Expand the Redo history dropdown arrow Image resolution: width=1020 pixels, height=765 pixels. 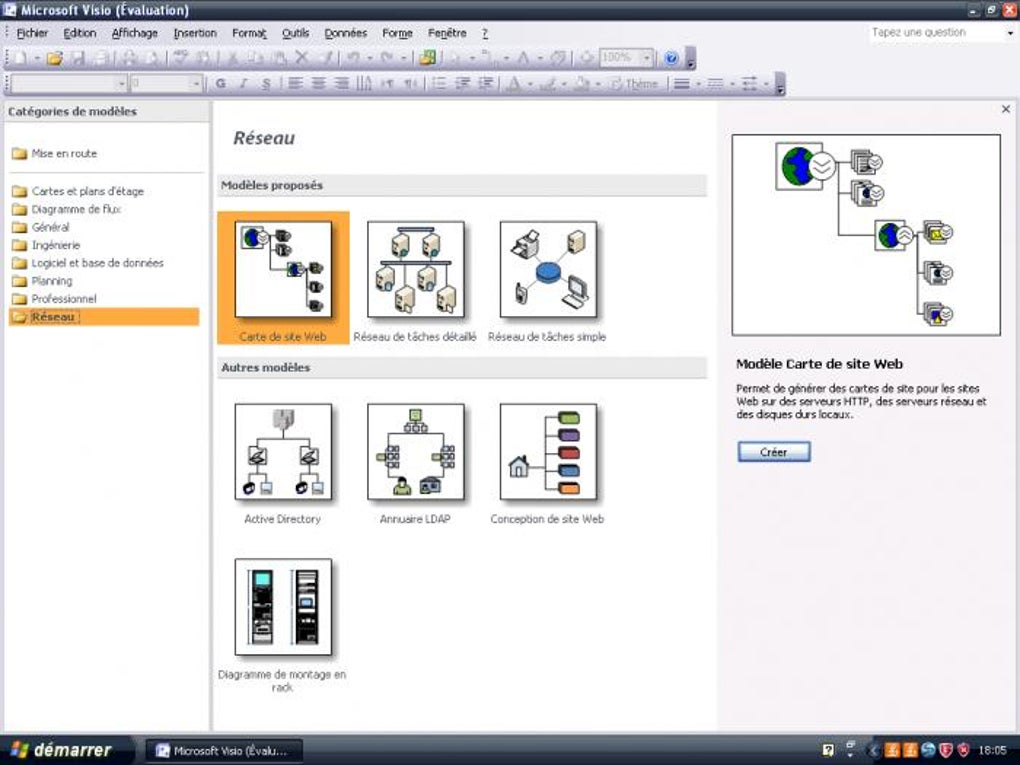coord(403,59)
